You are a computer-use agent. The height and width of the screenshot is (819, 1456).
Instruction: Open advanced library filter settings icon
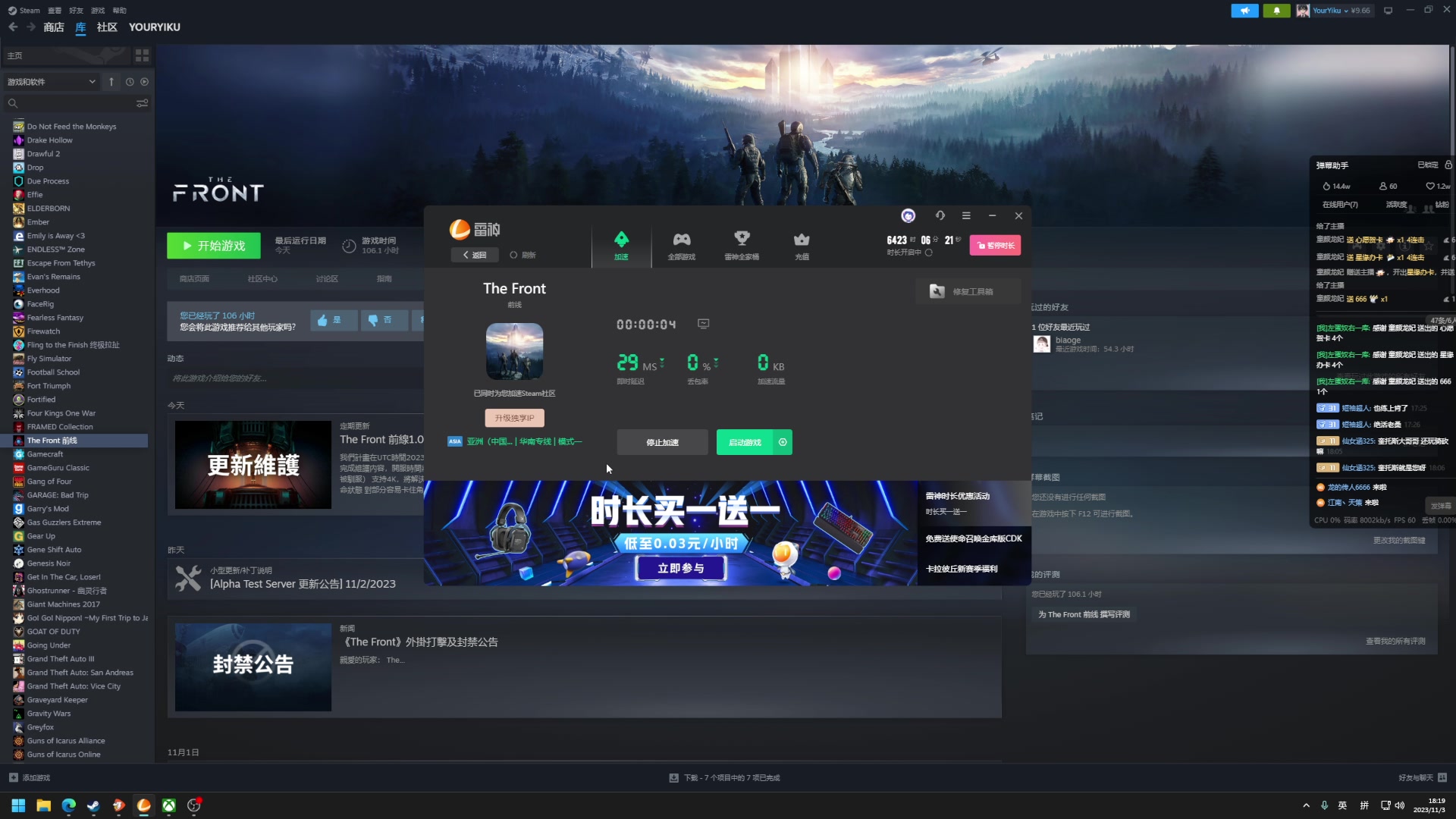[x=142, y=103]
